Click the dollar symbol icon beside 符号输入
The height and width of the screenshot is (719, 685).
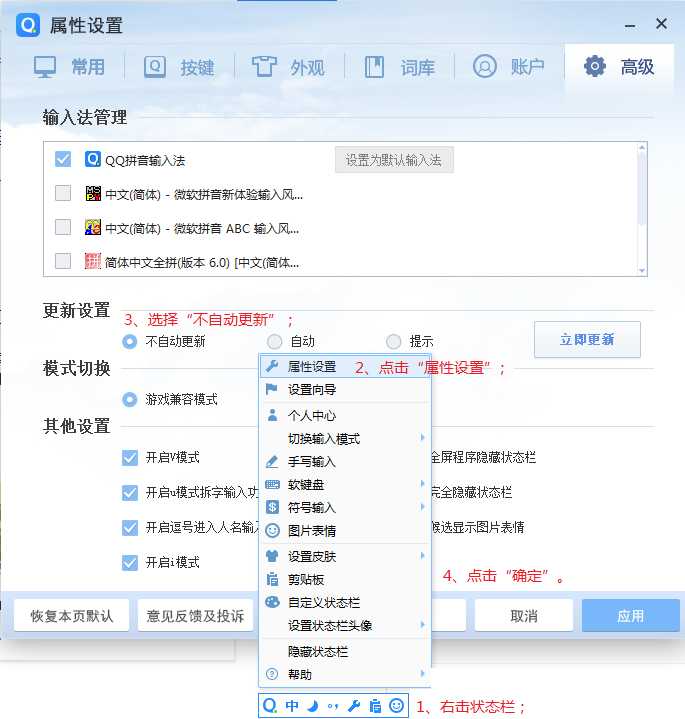[x=272, y=507]
